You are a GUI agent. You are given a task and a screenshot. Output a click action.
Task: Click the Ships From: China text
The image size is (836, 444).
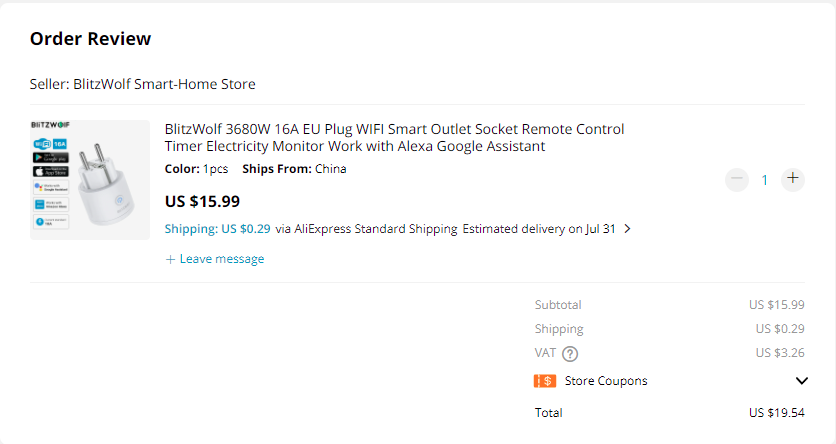(x=294, y=169)
